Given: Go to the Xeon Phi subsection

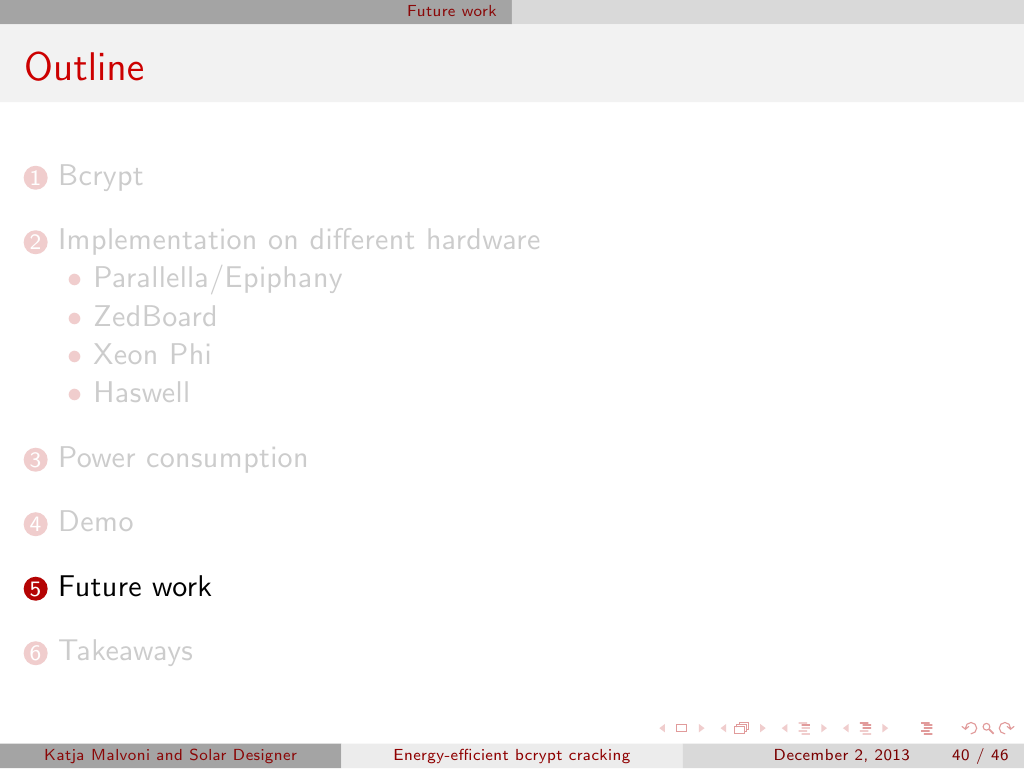Looking at the screenshot, I should click(x=152, y=355).
